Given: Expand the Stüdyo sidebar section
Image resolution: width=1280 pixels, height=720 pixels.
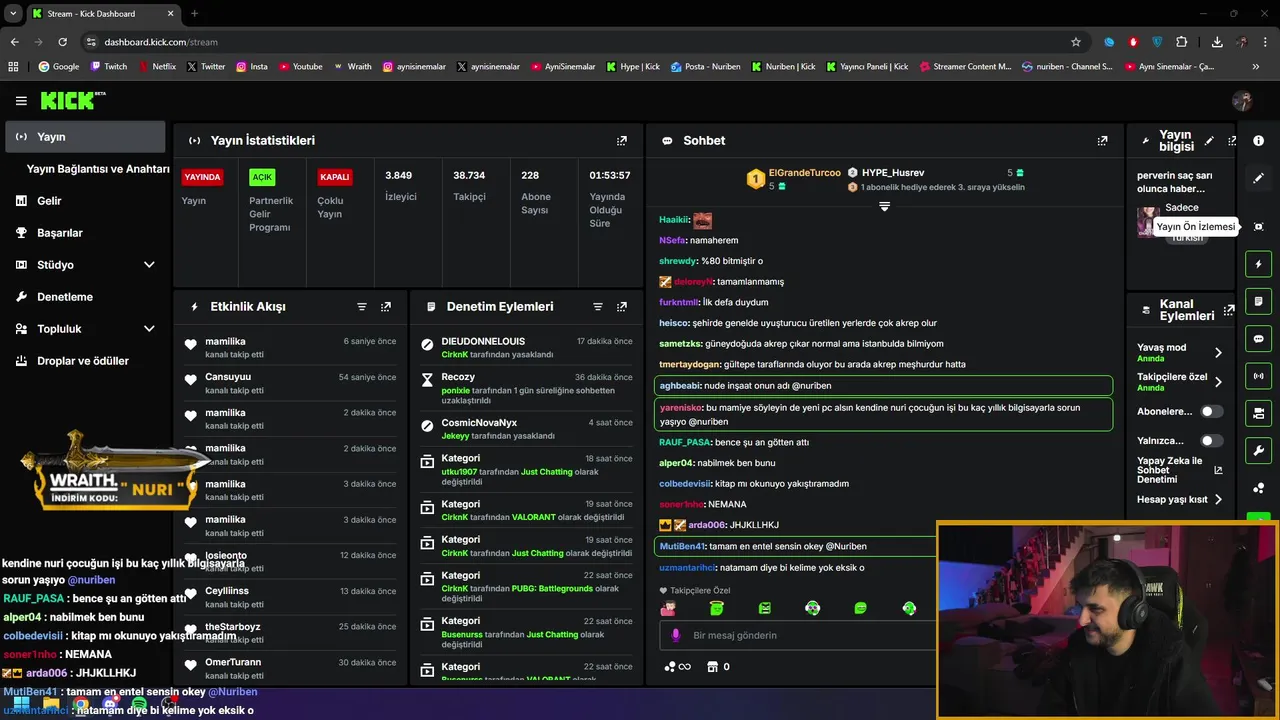Looking at the screenshot, I should (x=149, y=265).
